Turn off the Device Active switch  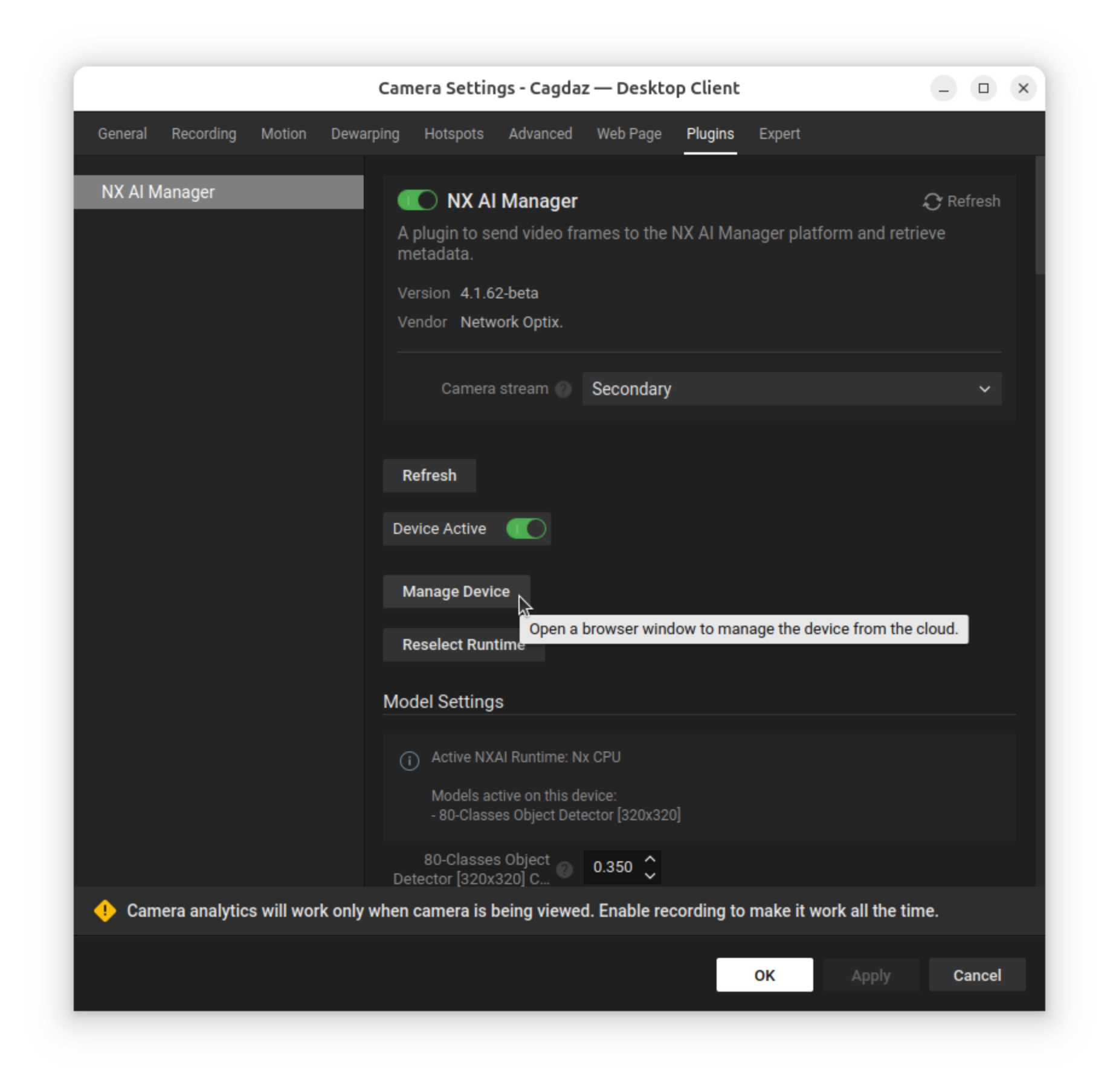pos(526,529)
